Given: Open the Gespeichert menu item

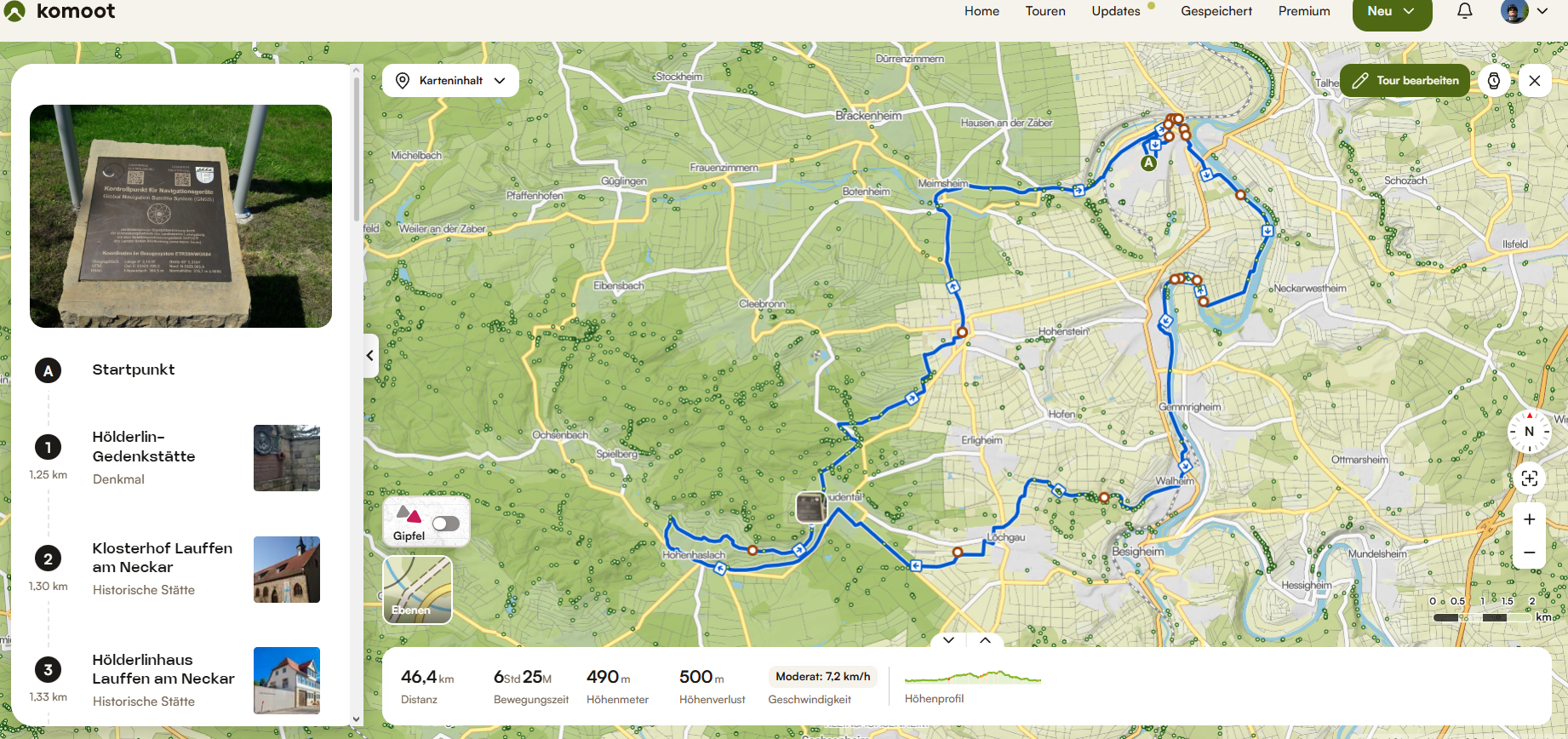Looking at the screenshot, I should (1216, 11).
